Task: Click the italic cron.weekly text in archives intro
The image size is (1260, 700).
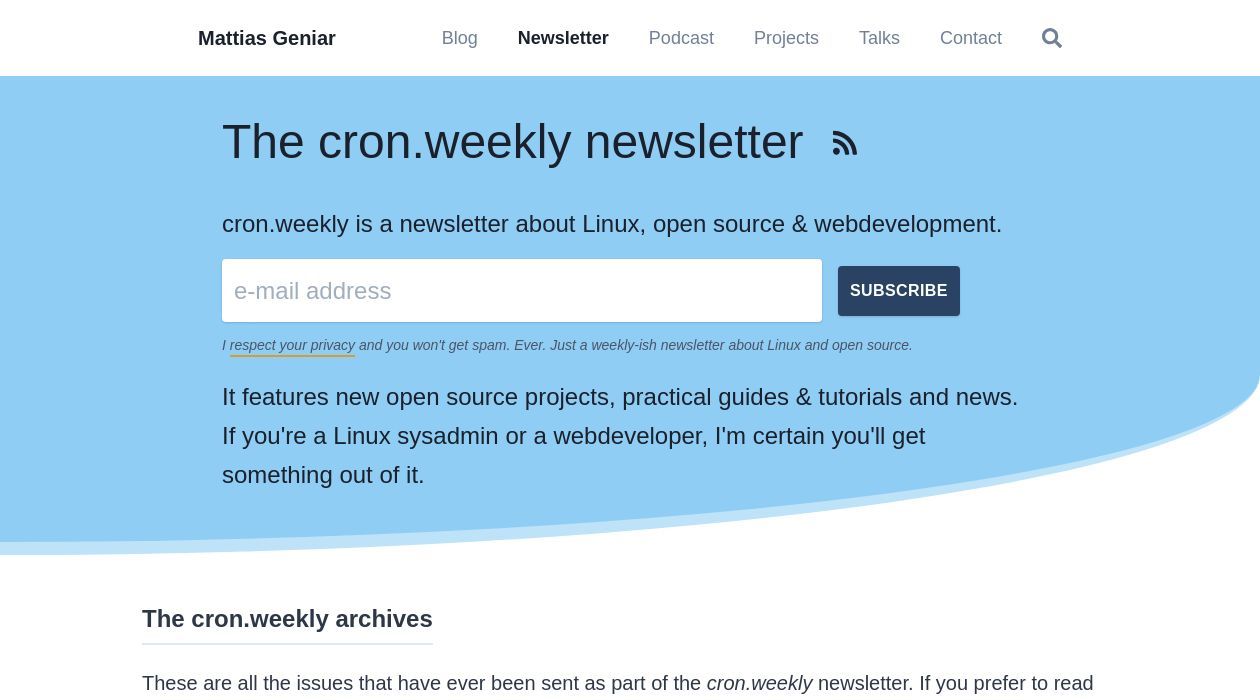Action: pyautogui.click(x=759, y=683)
